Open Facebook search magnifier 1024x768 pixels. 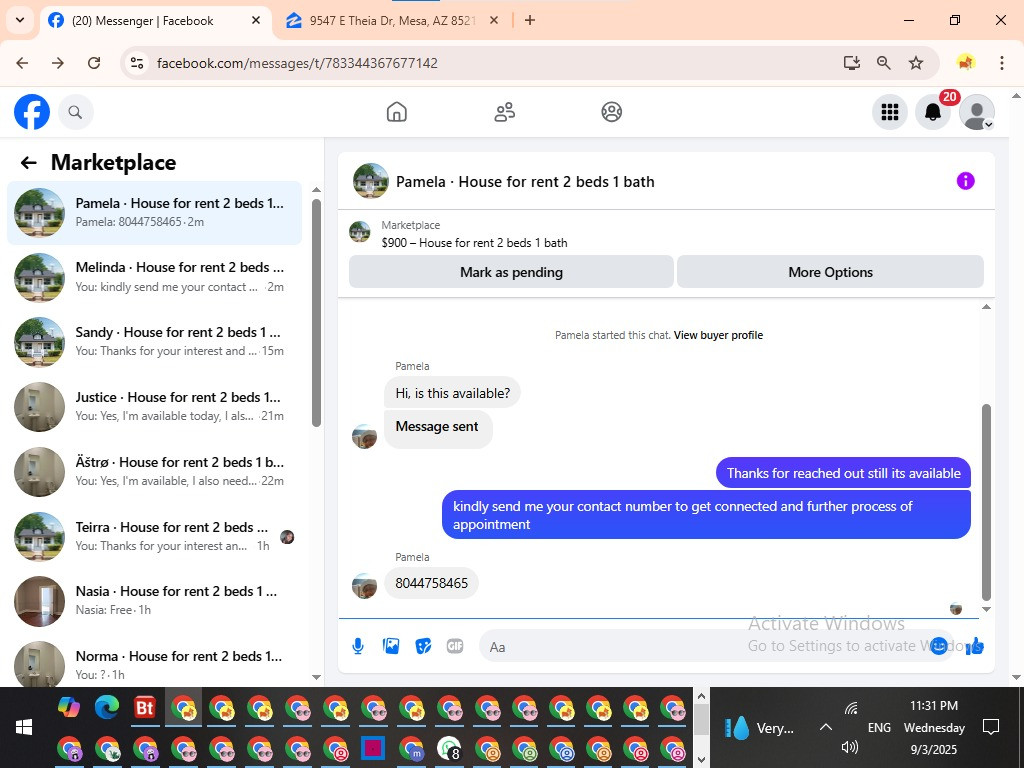click(76, 112)
